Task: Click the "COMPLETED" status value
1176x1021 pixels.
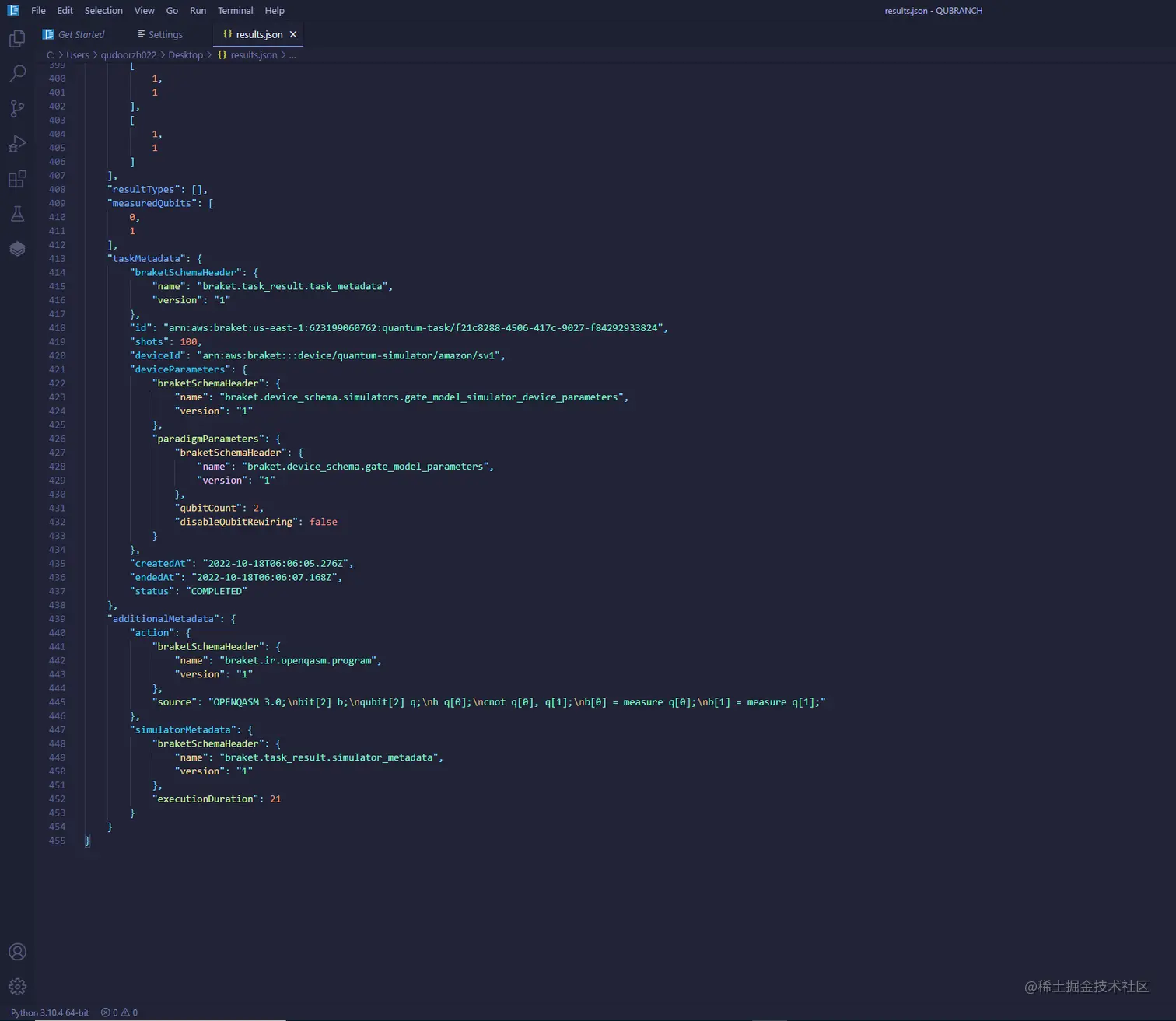Action: (216, 592)
